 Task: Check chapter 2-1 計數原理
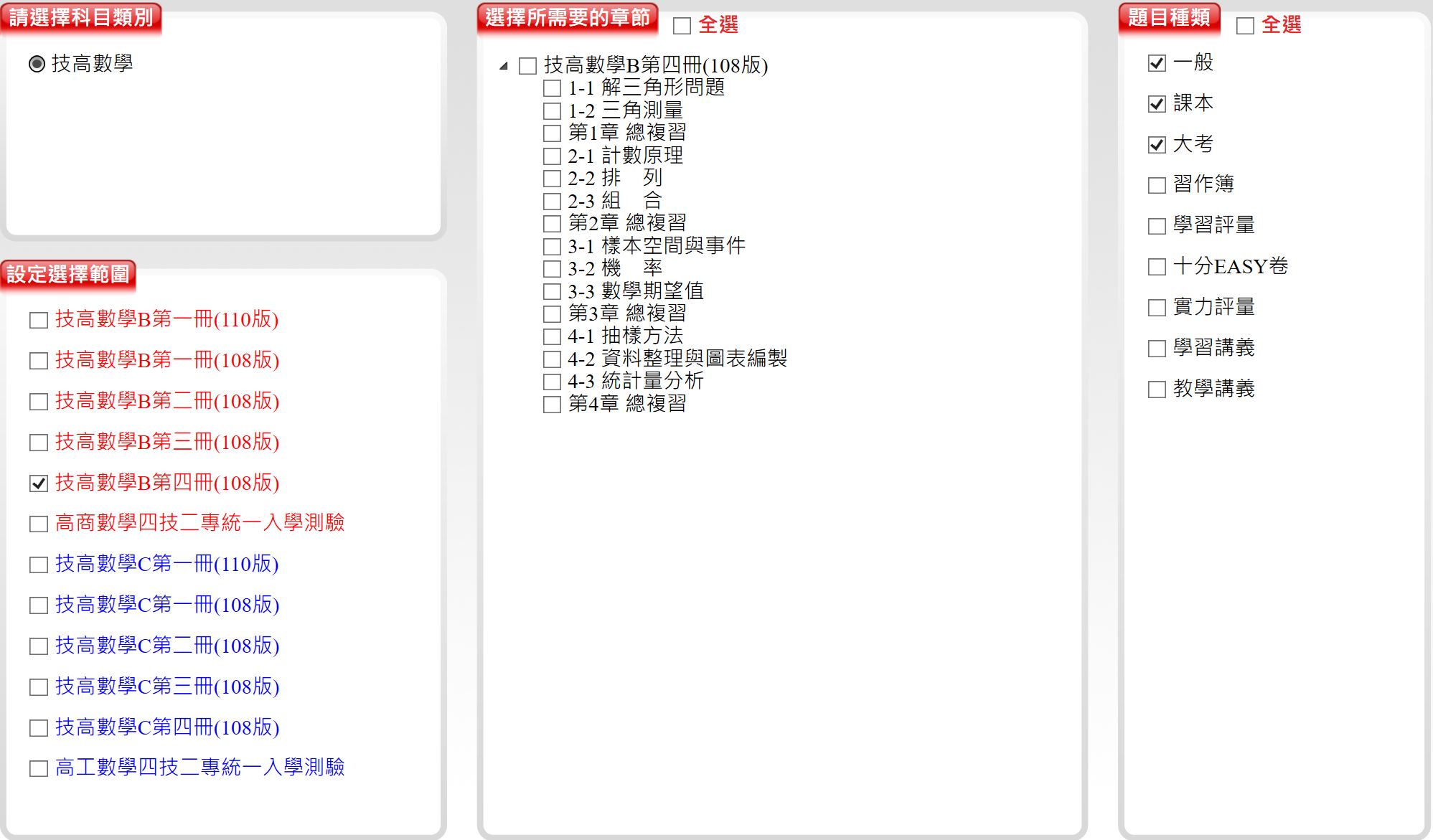tap(552, 156)
